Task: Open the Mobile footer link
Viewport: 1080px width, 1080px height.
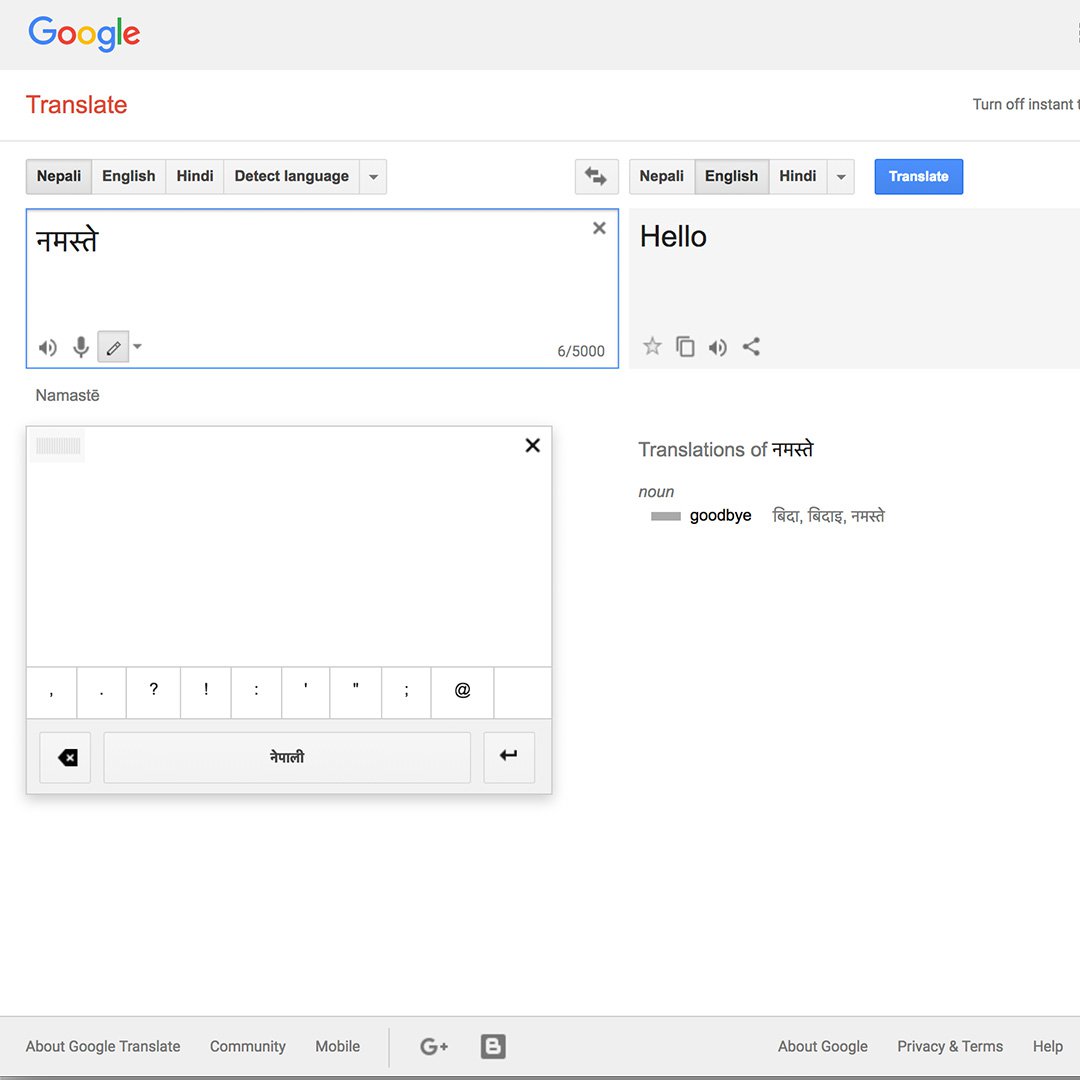Action: tap(338, 1046)
